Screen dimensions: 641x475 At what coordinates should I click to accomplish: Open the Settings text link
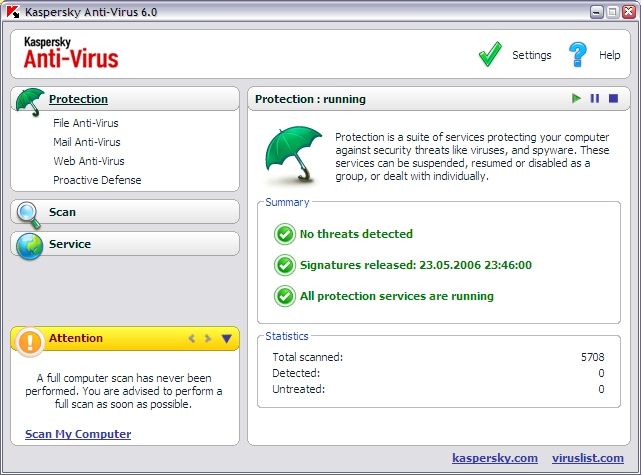click(531, 55)
